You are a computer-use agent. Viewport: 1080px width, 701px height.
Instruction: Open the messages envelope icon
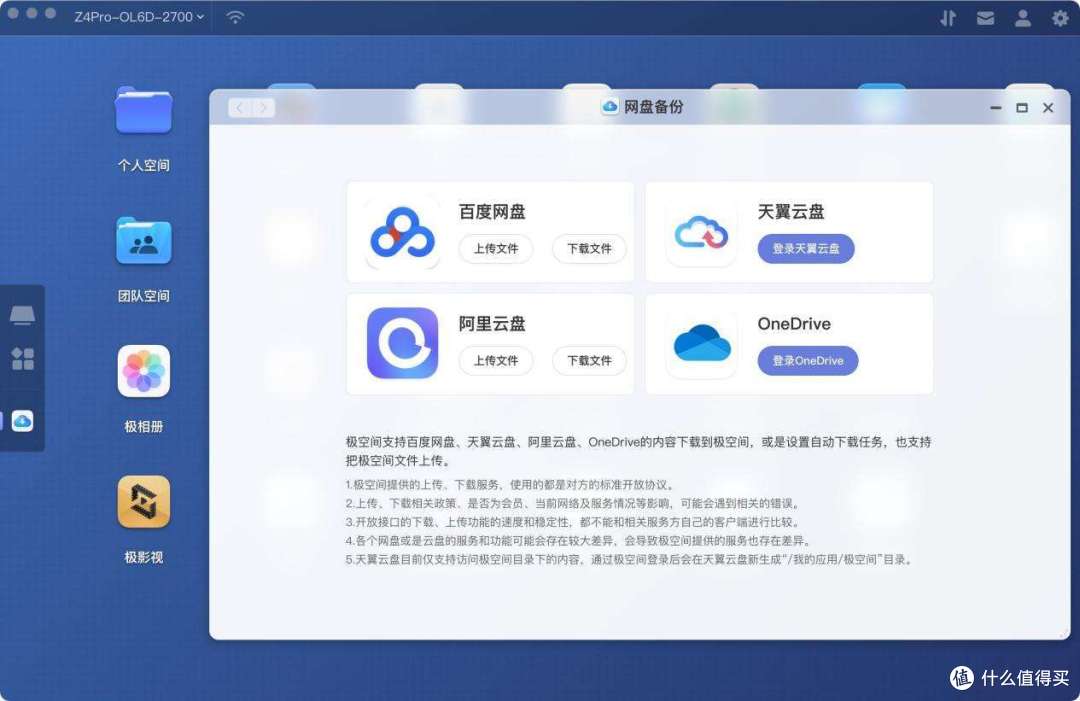(x=986, y=18)
